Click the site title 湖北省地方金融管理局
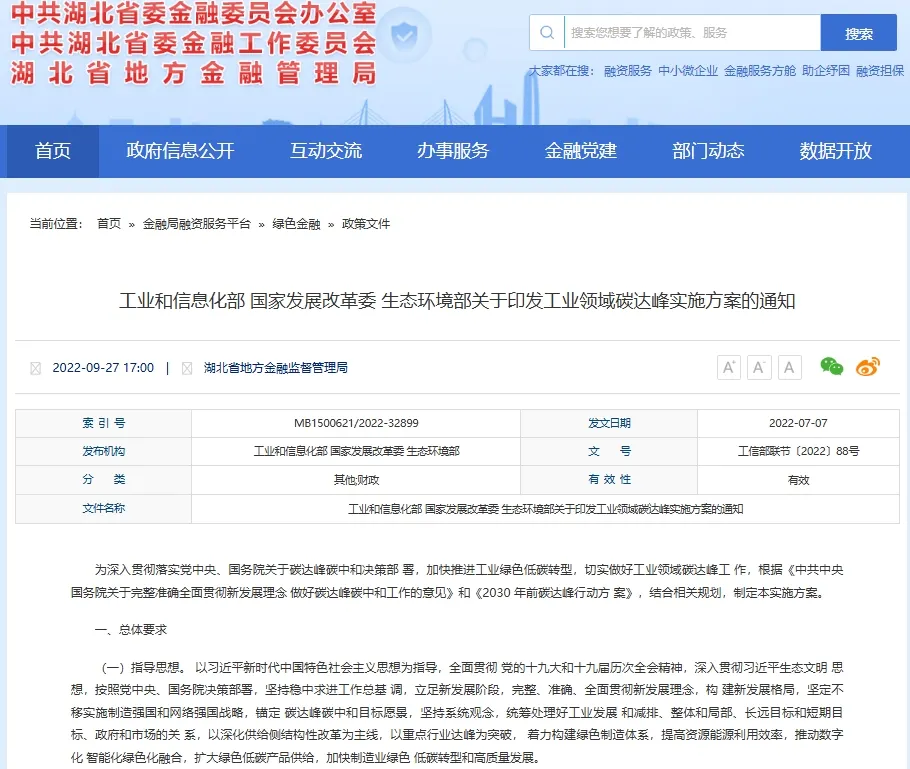910x769 pixels. coord(193,74)
